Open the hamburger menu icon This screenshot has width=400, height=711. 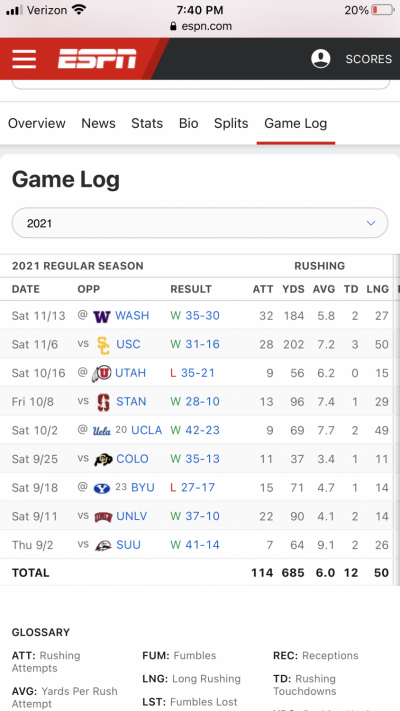(x=24, y=59)
